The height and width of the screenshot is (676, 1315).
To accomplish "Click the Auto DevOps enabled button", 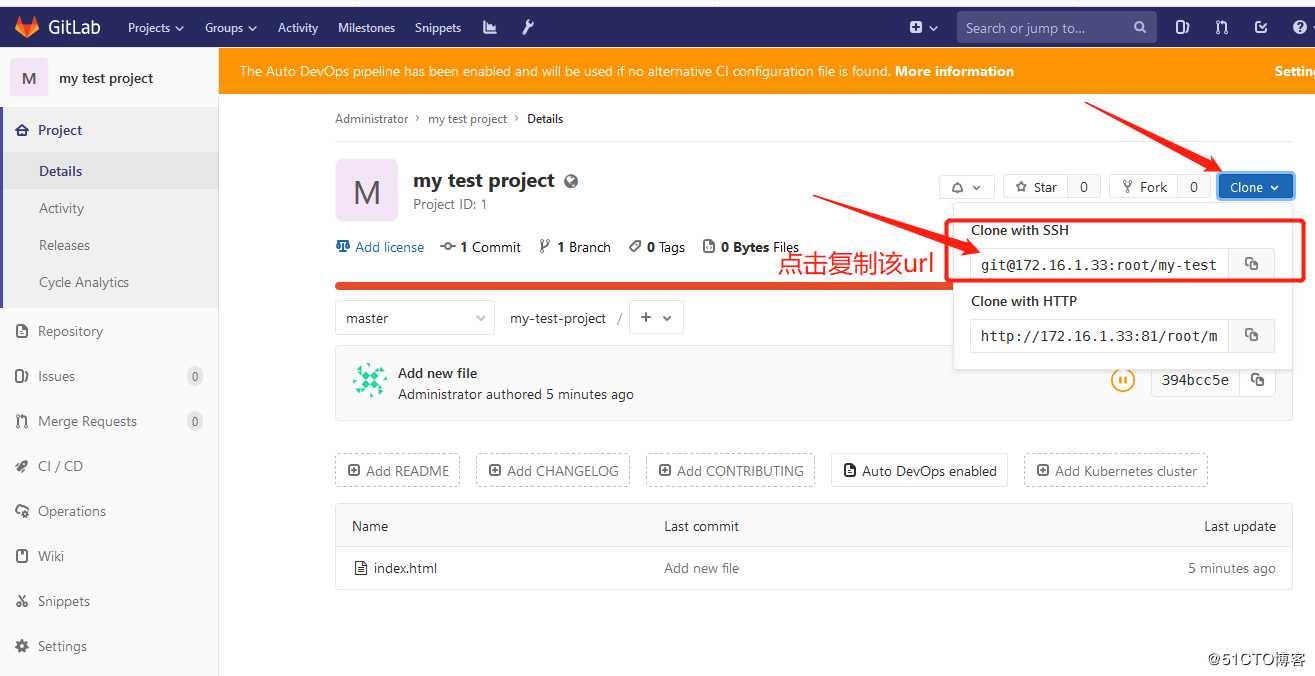I will (x=920, y=470).
